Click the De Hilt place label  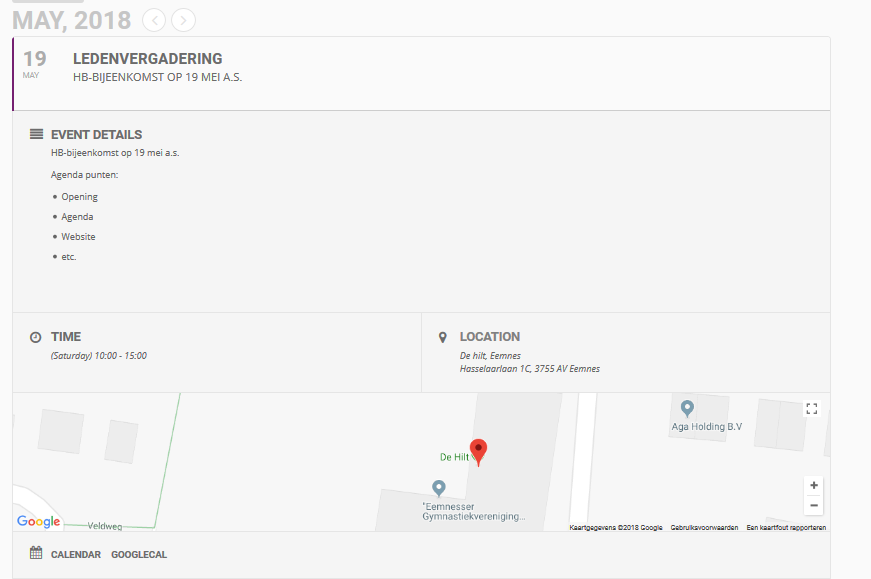[454, 457]
